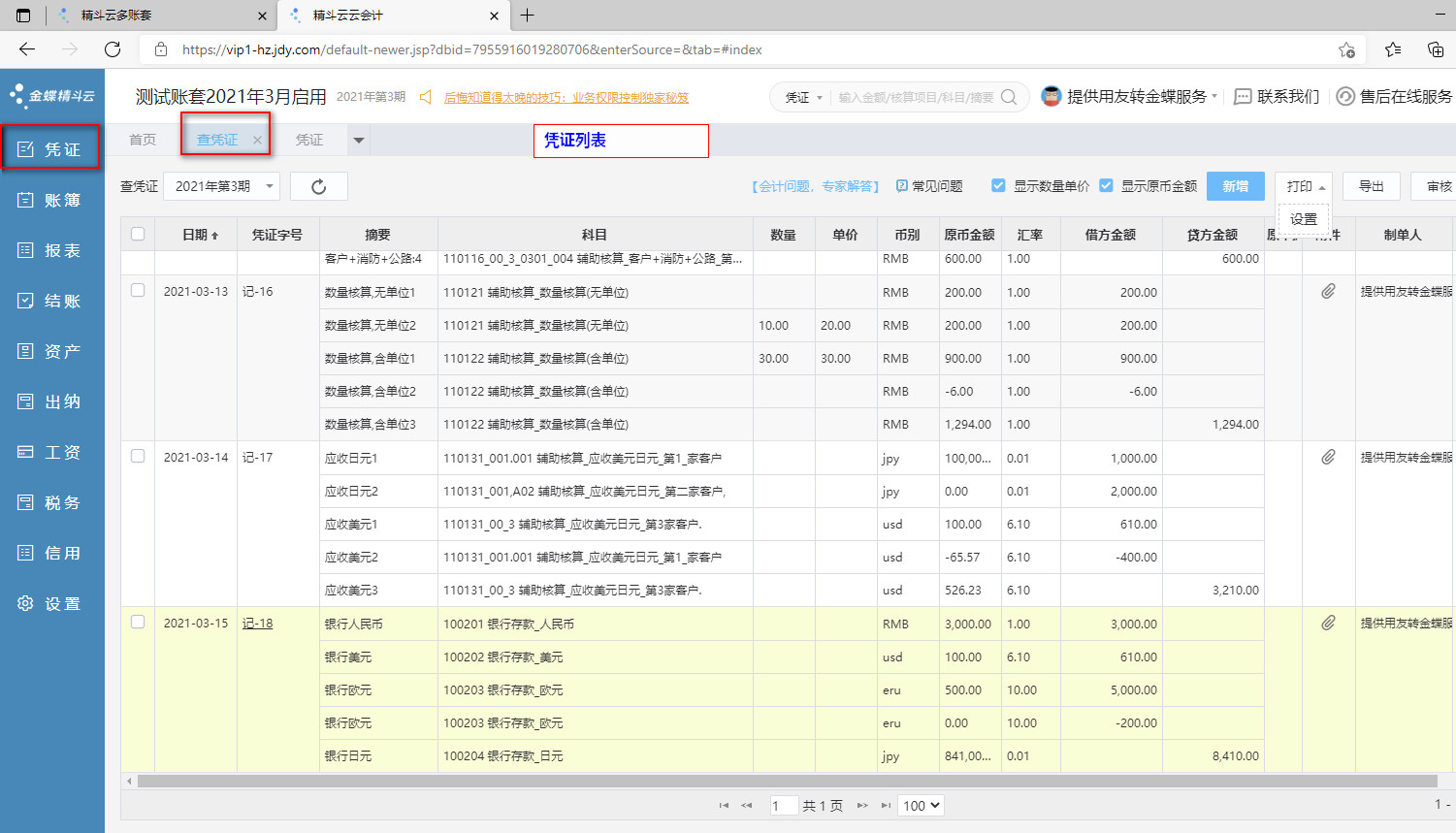The width and height of the screenshot is (1456, 833).
Task: Click the announcement speaker icon
Action: pos(425,97)
